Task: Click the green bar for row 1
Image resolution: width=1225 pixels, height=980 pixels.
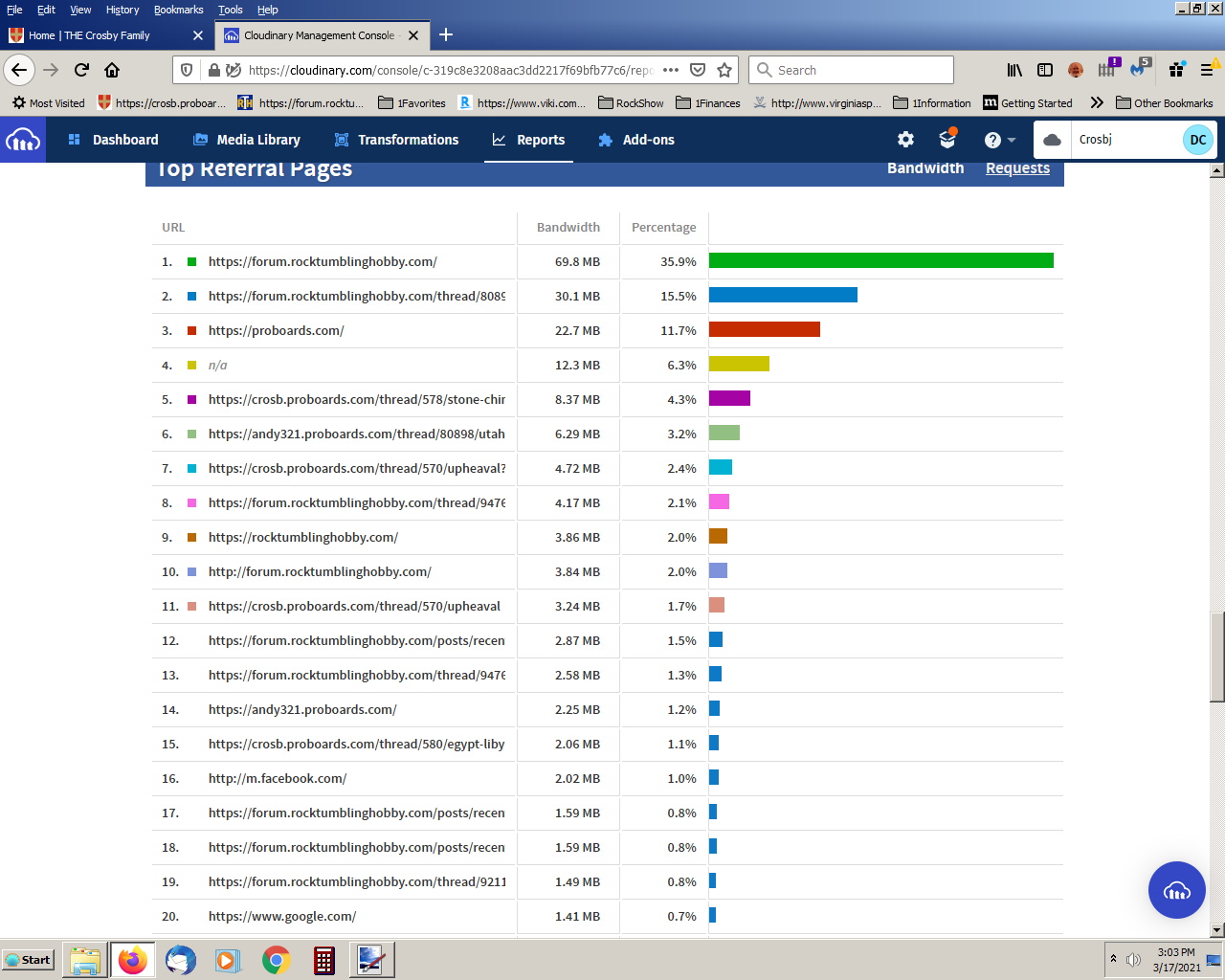Action: click(880, 260)
